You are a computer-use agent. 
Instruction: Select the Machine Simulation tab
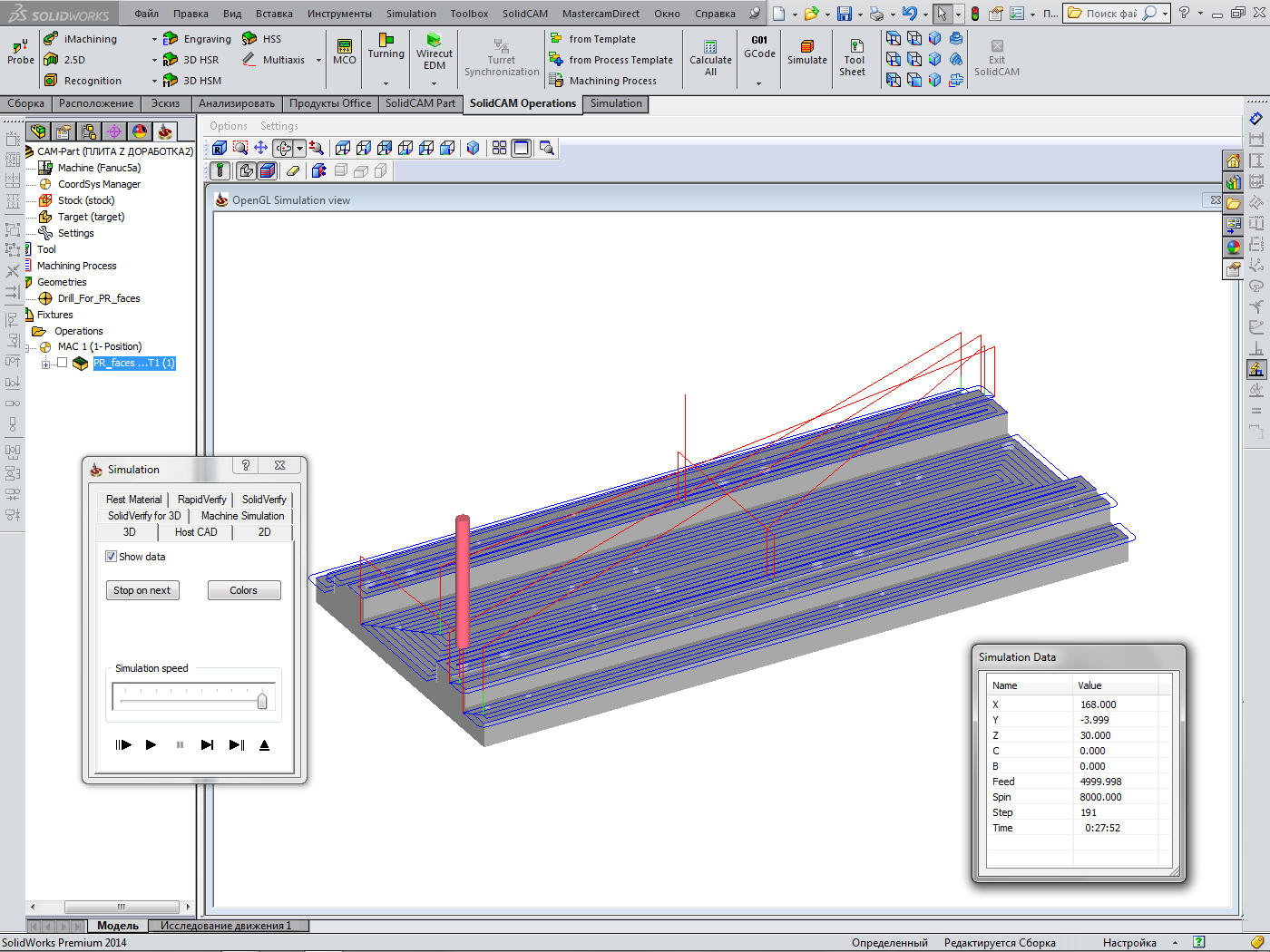(242, 516)
